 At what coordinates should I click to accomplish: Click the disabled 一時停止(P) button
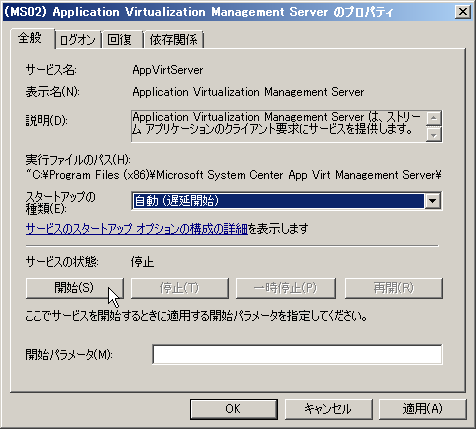286,288
